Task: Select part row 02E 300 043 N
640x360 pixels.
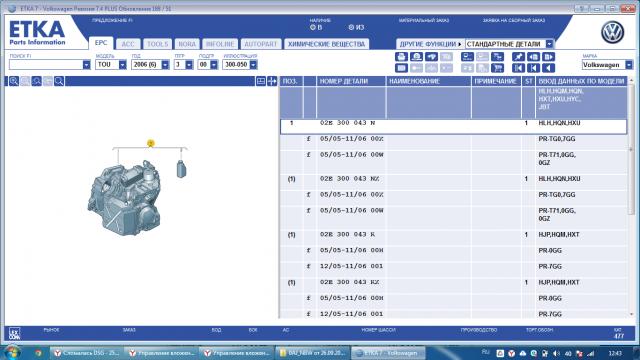Action: coord(453,127)
